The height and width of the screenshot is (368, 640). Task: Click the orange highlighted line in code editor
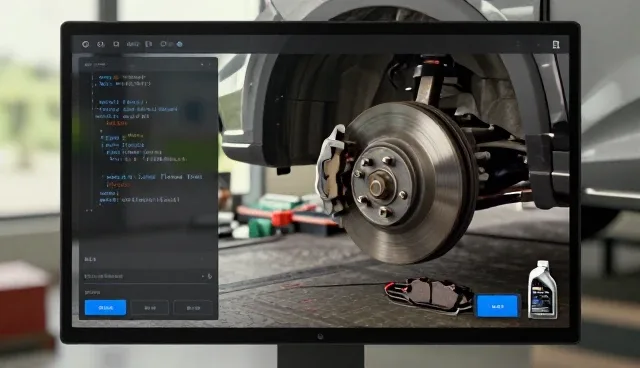117,123
